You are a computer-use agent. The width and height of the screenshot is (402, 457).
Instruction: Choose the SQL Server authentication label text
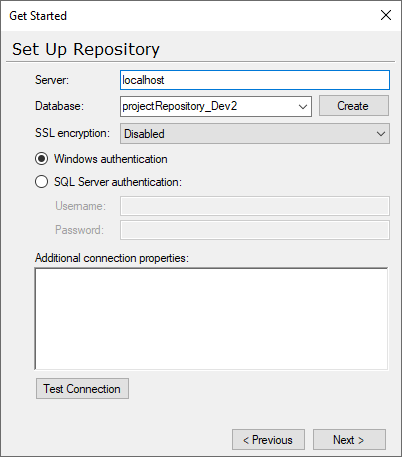click(x=118, y=182)
